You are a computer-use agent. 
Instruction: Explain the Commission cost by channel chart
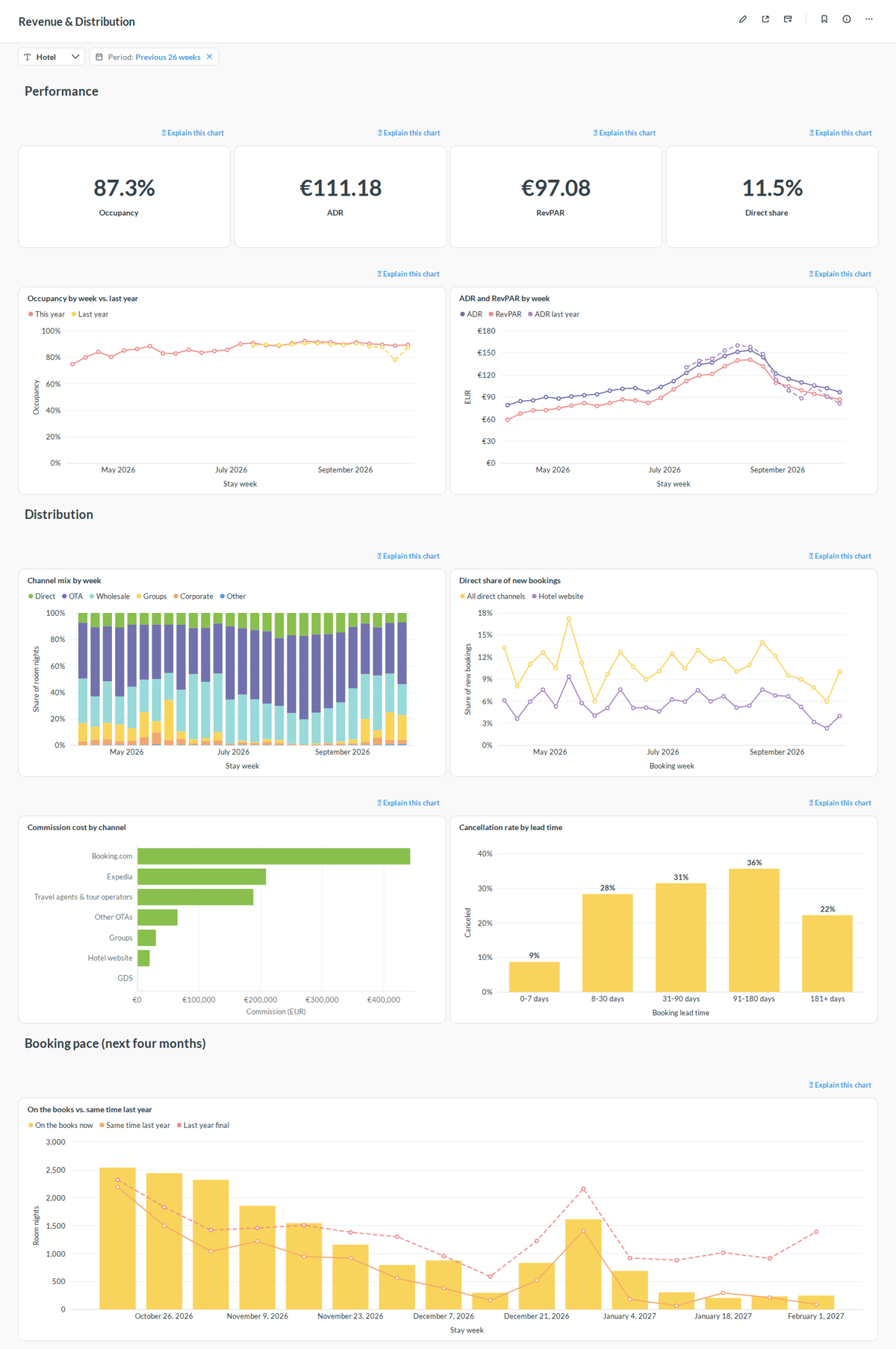click(x=408, y=803)
